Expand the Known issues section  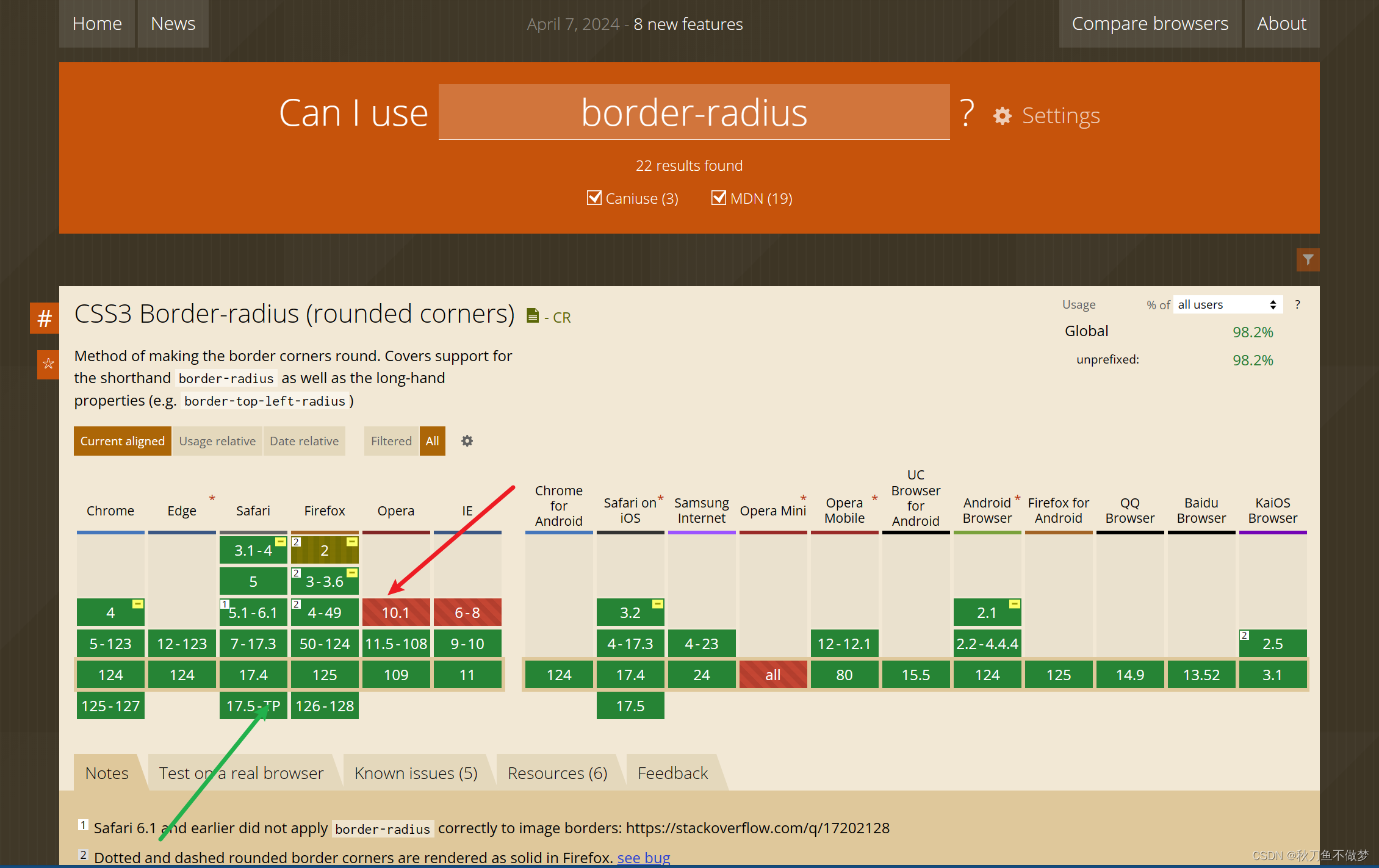pos(416,773)
